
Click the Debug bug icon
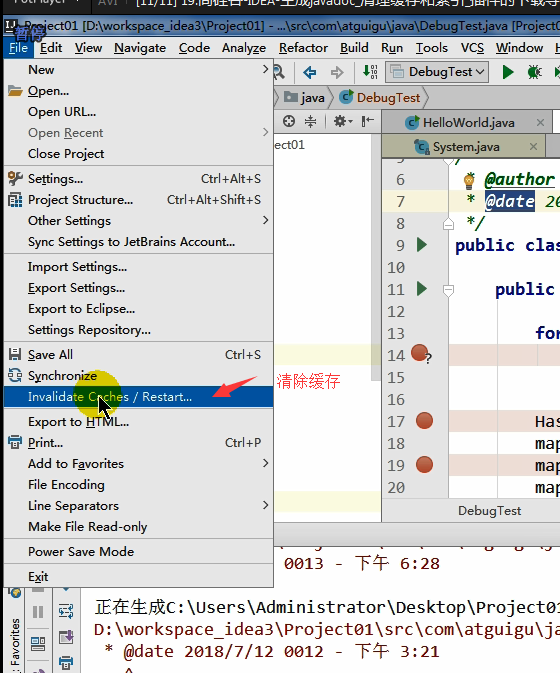pyautogui.click(x=534, y=72)
